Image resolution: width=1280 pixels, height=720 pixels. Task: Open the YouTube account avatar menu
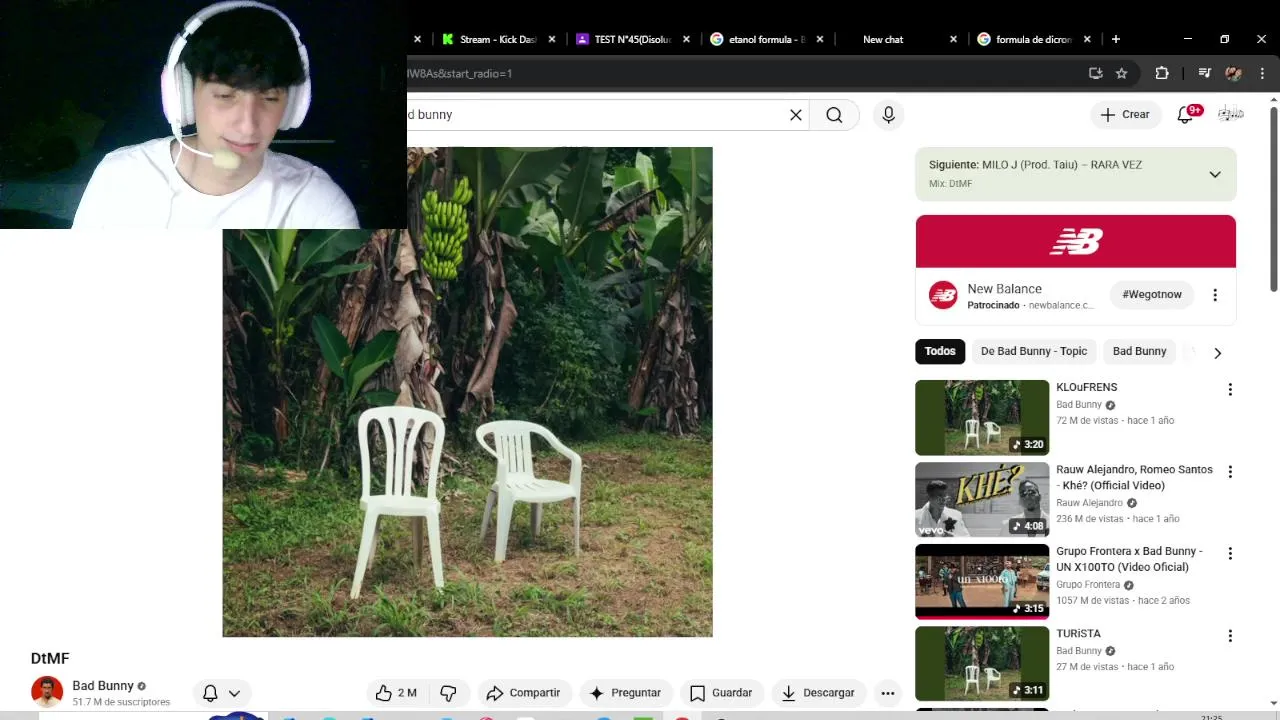(1230, 114)
